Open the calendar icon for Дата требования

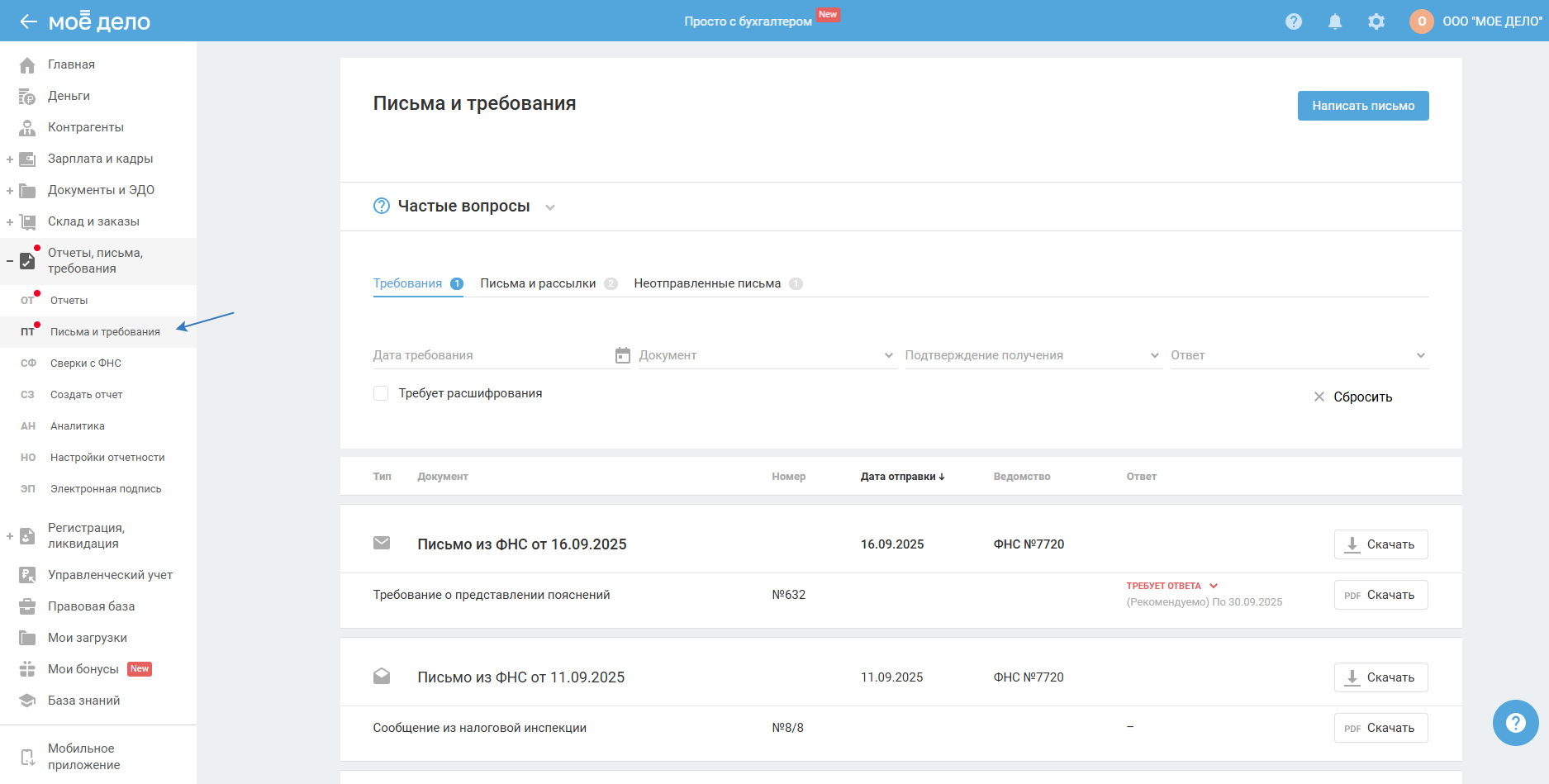[x=623, y=355]
